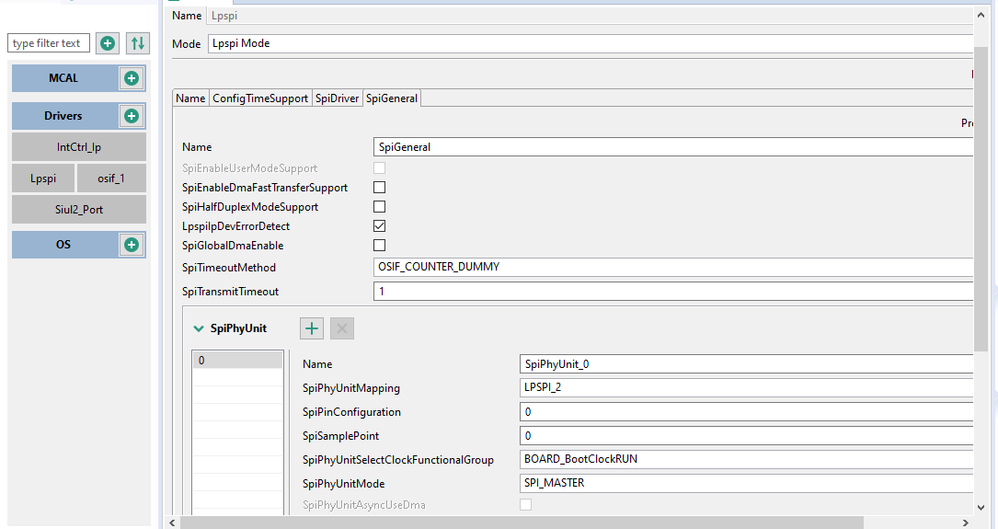This screenshot has width=998, height=529.
Task: Open the SpiPhyUnitMode SPI_MASTER dropdown
Action: tap(746, 483)
